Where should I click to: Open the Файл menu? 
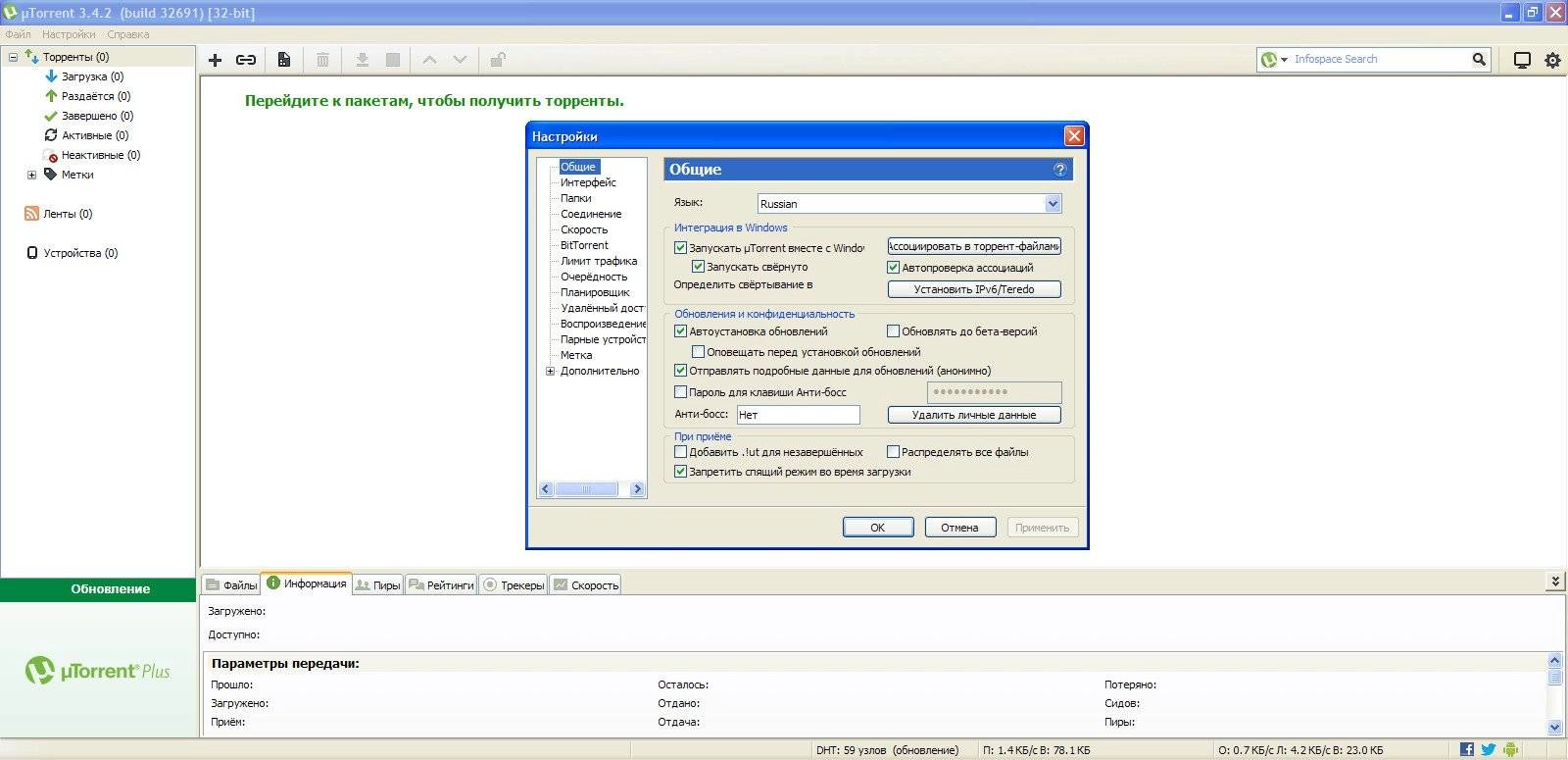[x=18, y=34]
